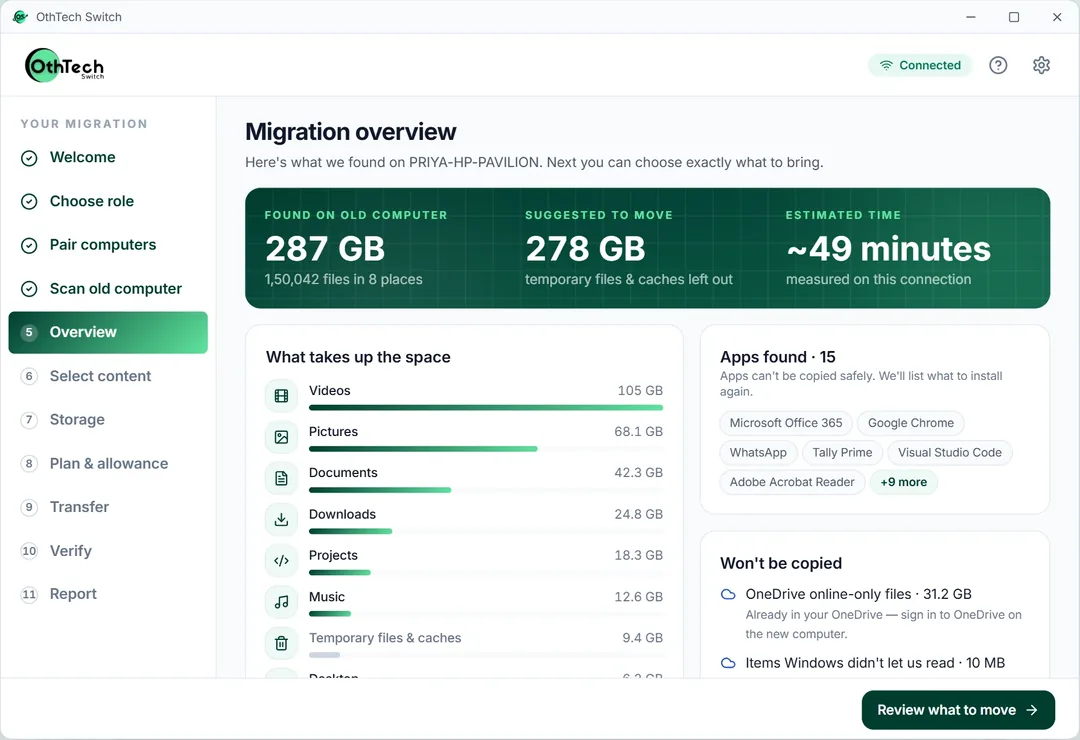Click the Videos size progress bar
The width and height of the screenshot is (1080, 740).
(486, 408)
